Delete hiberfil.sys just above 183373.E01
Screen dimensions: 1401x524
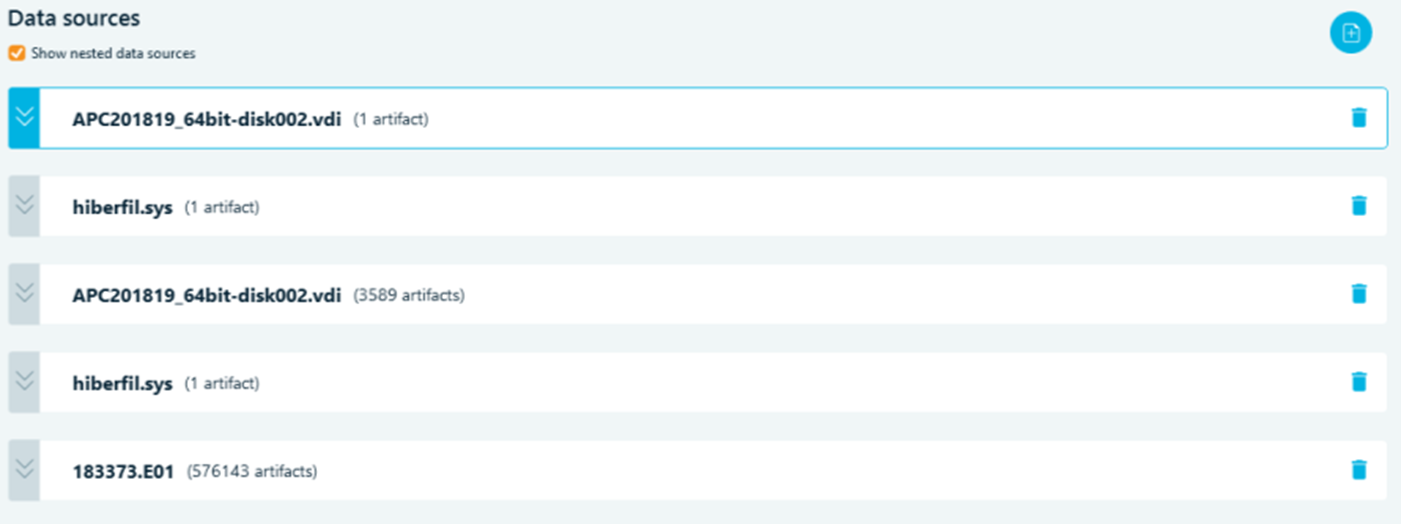(1358, 382)
